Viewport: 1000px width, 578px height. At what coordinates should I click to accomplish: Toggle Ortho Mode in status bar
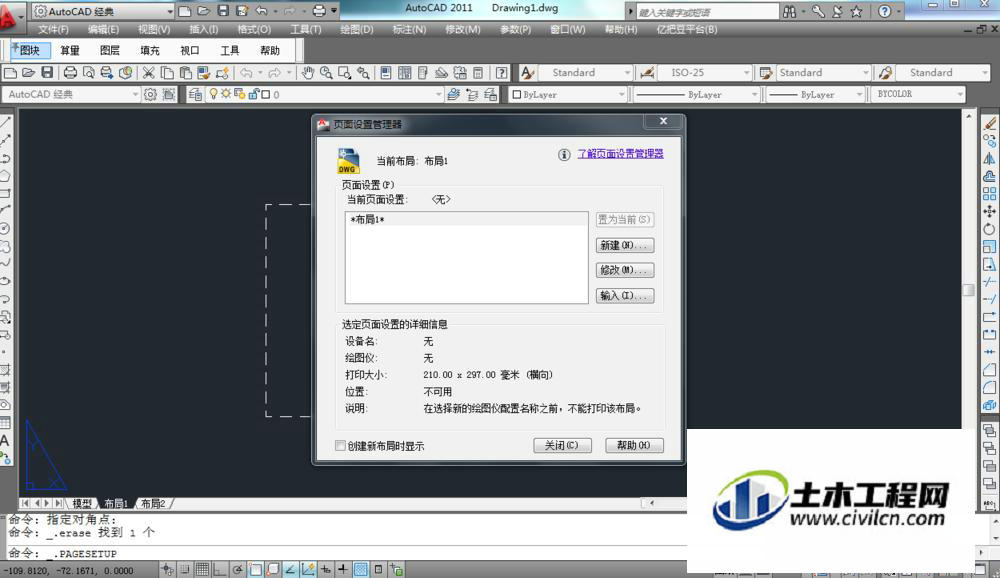tap(220, 569)
